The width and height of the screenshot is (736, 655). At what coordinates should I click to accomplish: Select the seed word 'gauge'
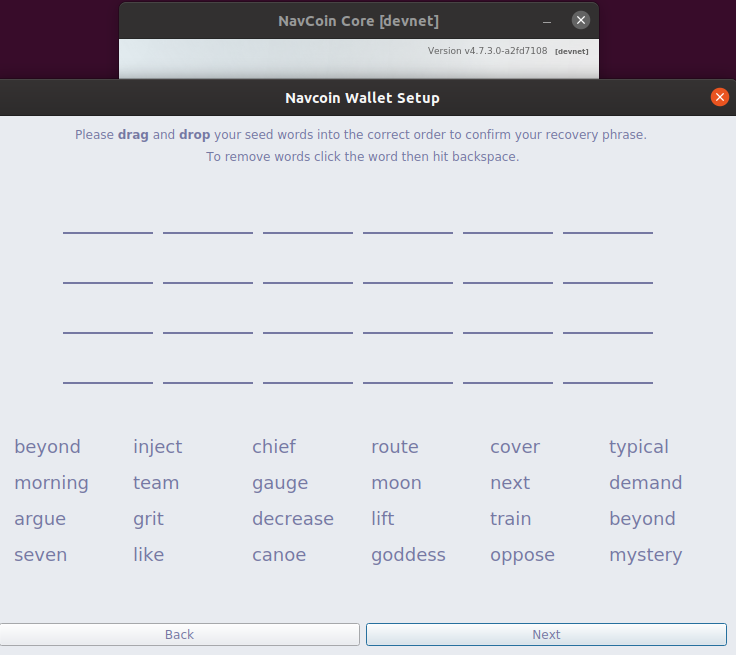point(280,484)
